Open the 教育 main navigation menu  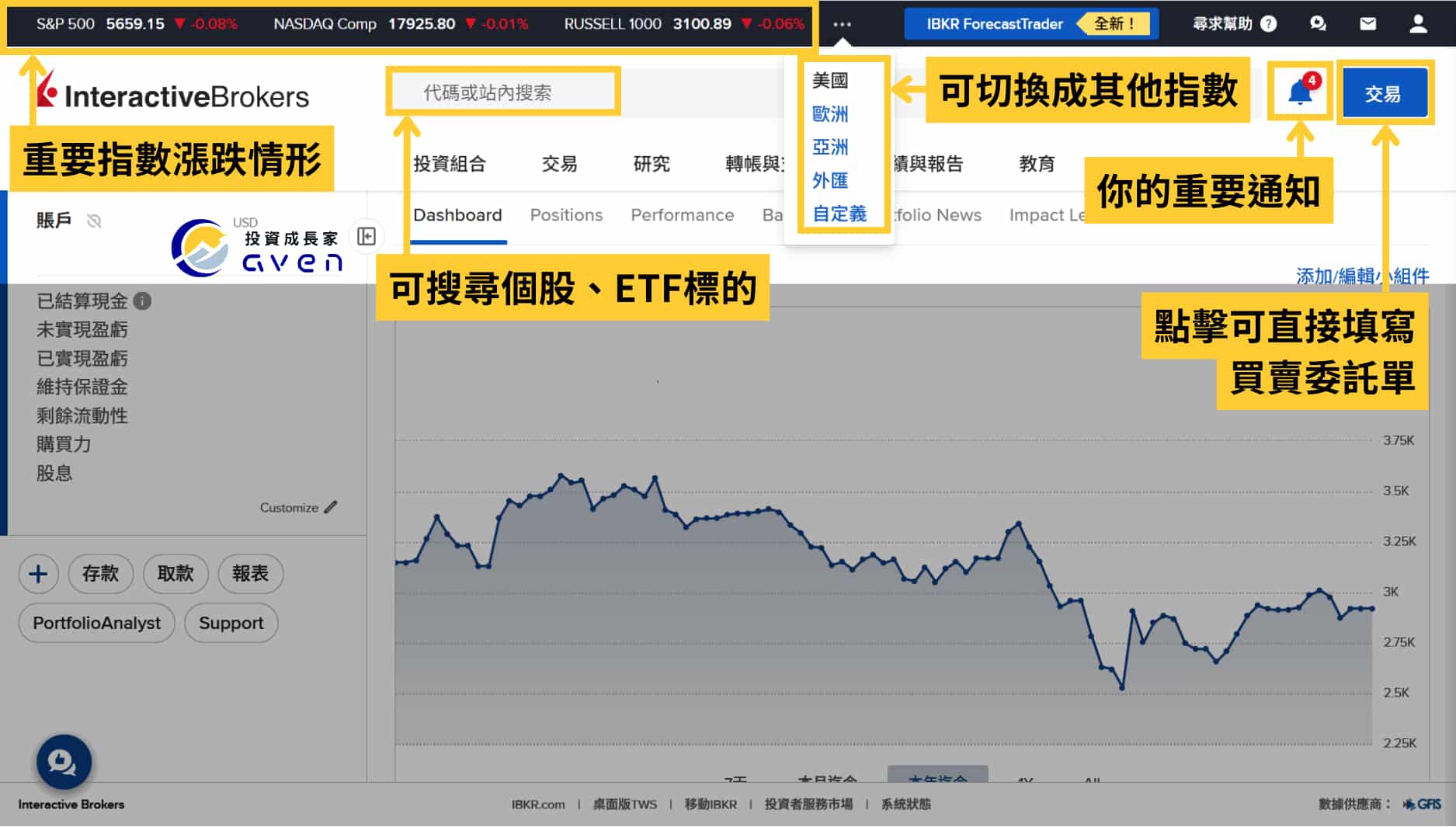(1037, 164)
